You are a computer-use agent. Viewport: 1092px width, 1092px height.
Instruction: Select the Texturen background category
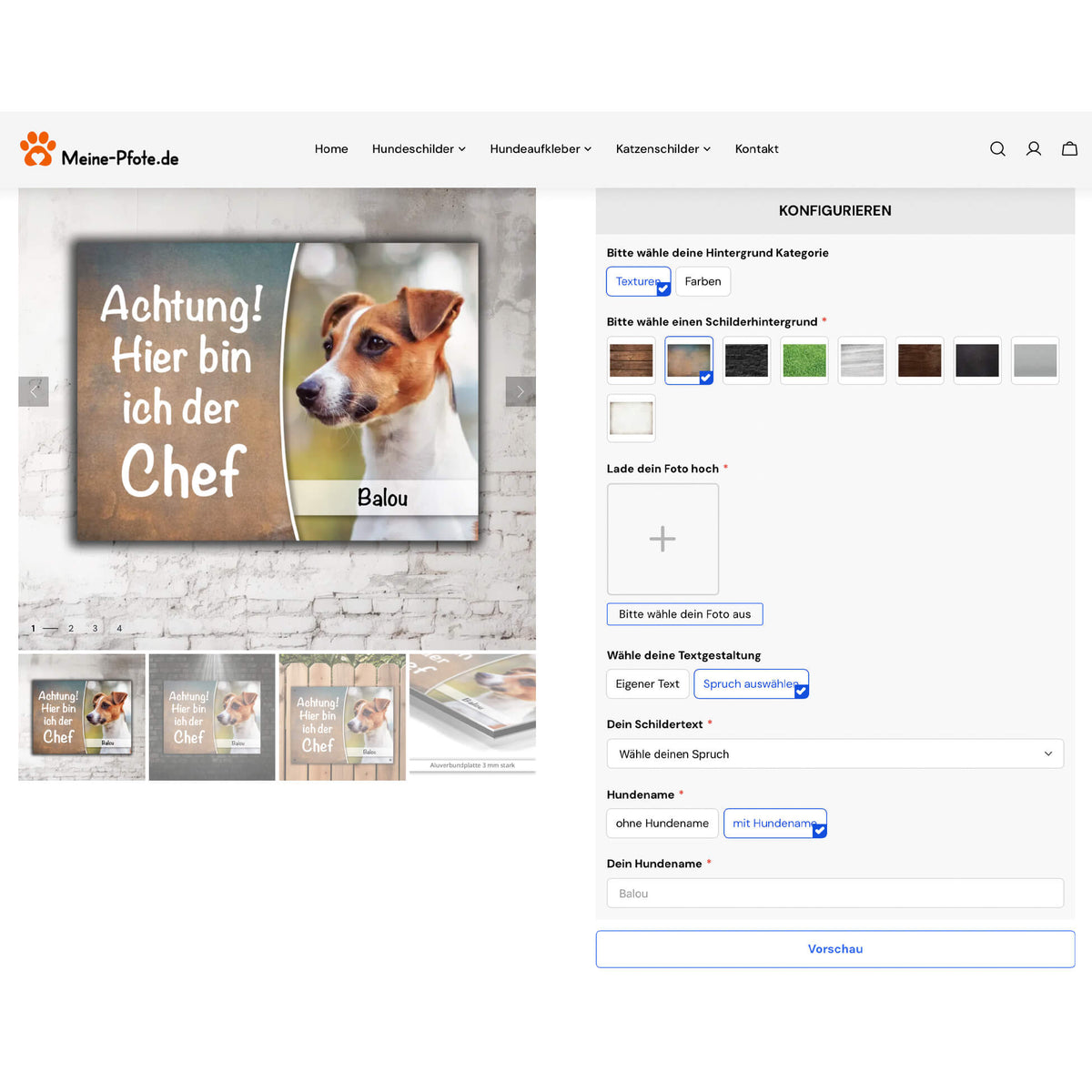pos(639,281)
